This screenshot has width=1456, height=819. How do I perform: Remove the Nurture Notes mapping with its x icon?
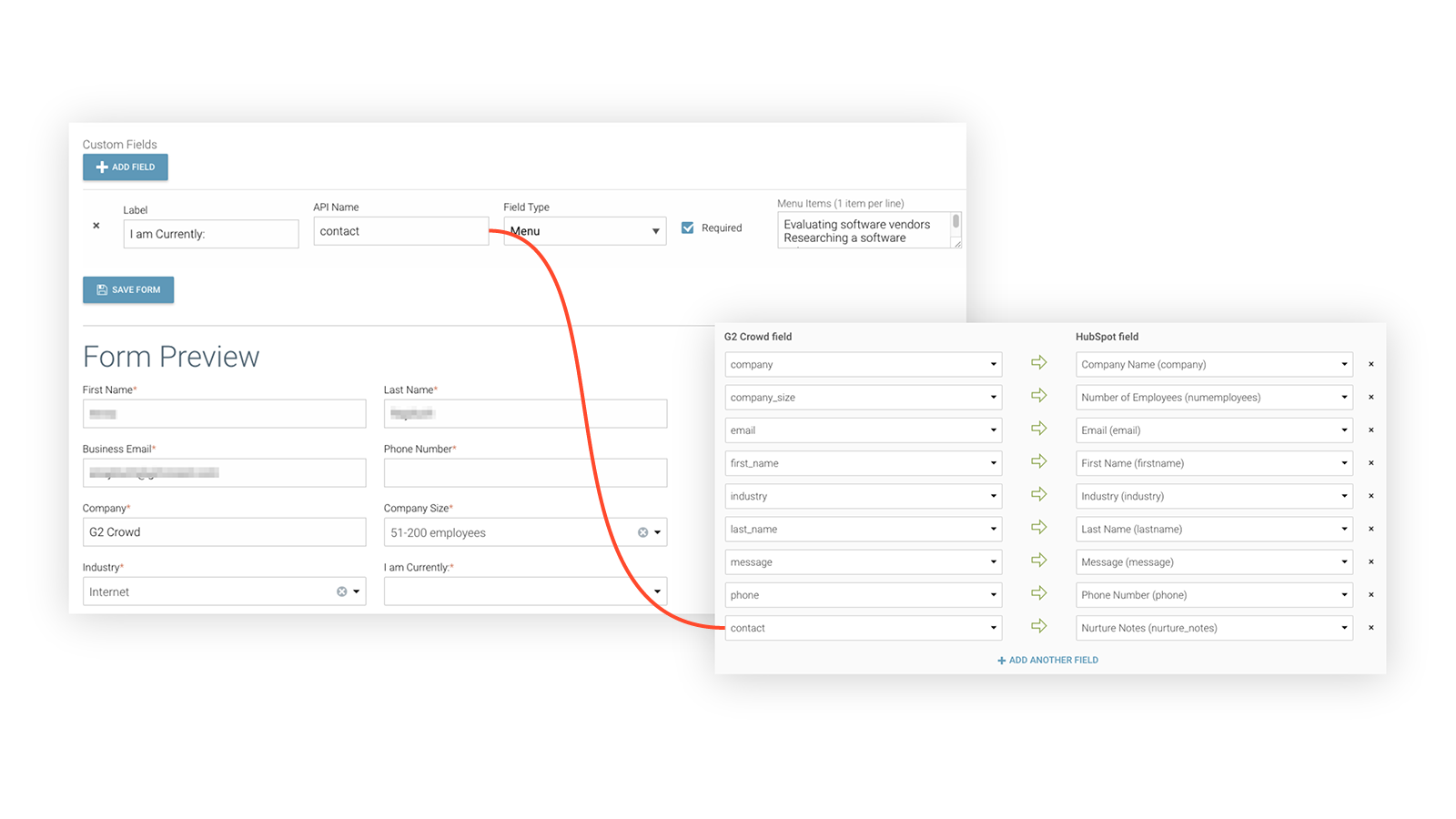pyautogui.click(x=1370, y=627)
